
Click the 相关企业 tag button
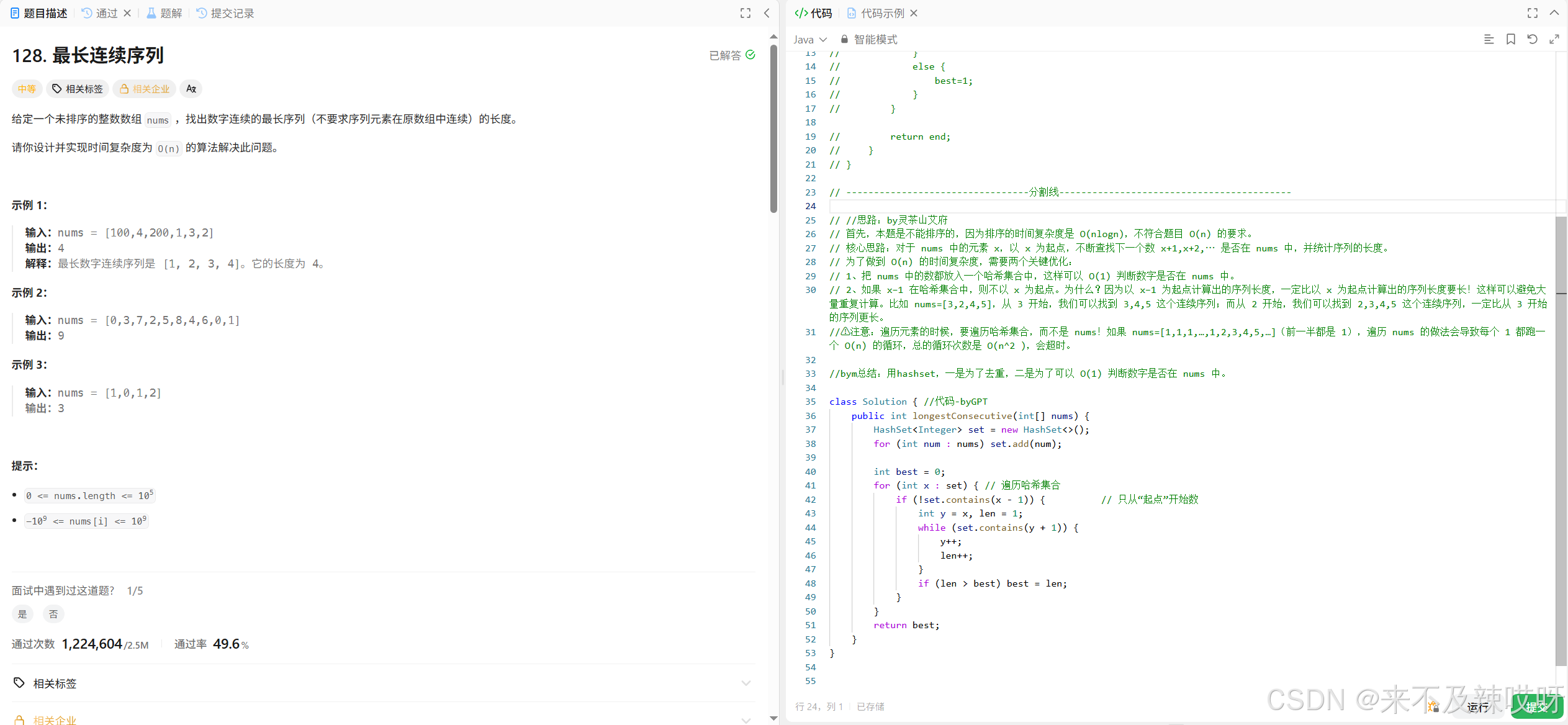pos(144,89)
